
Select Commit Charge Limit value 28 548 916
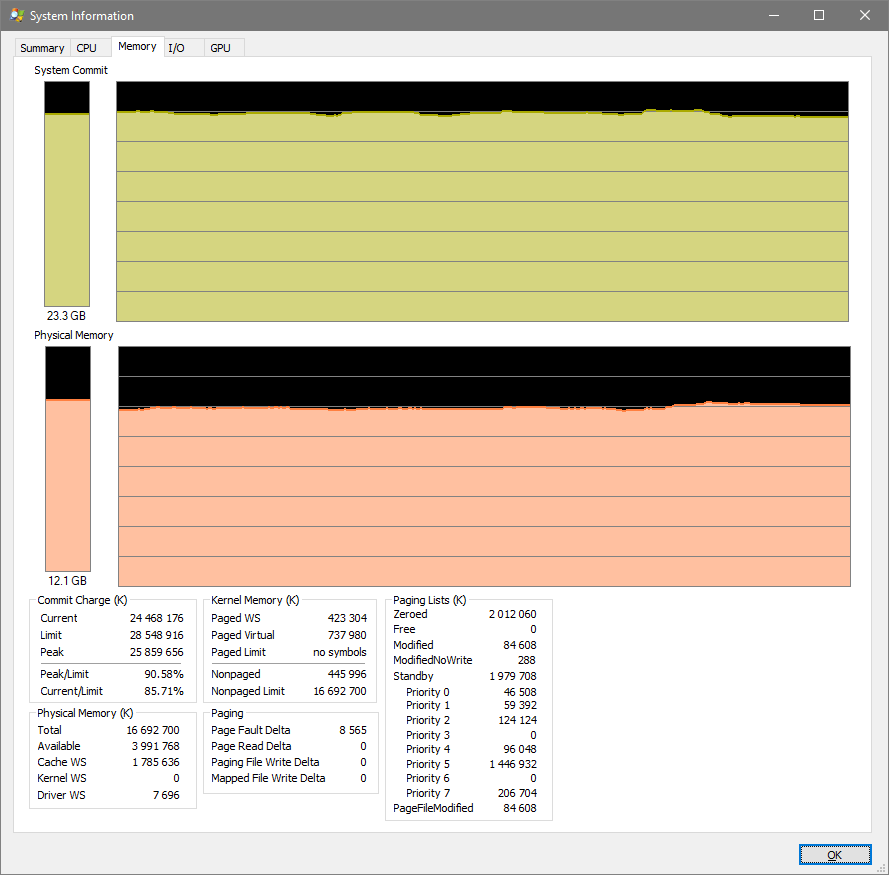[x=156, y=635]
